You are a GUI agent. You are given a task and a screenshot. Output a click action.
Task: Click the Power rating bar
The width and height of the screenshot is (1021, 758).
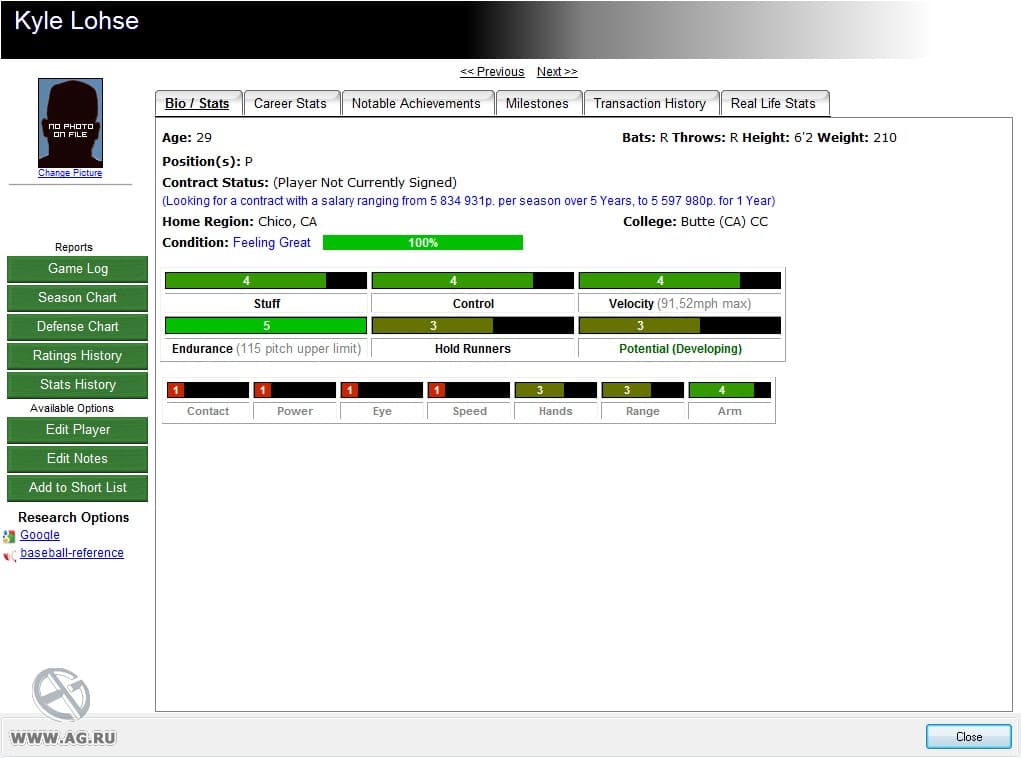pos(294,390)
